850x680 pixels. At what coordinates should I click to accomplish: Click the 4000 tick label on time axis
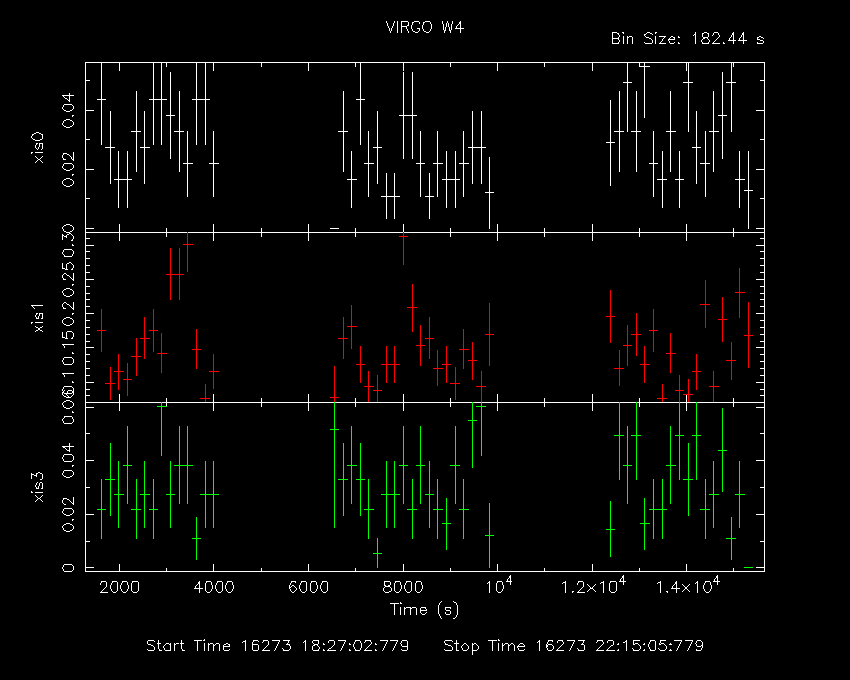click(214, 587)
